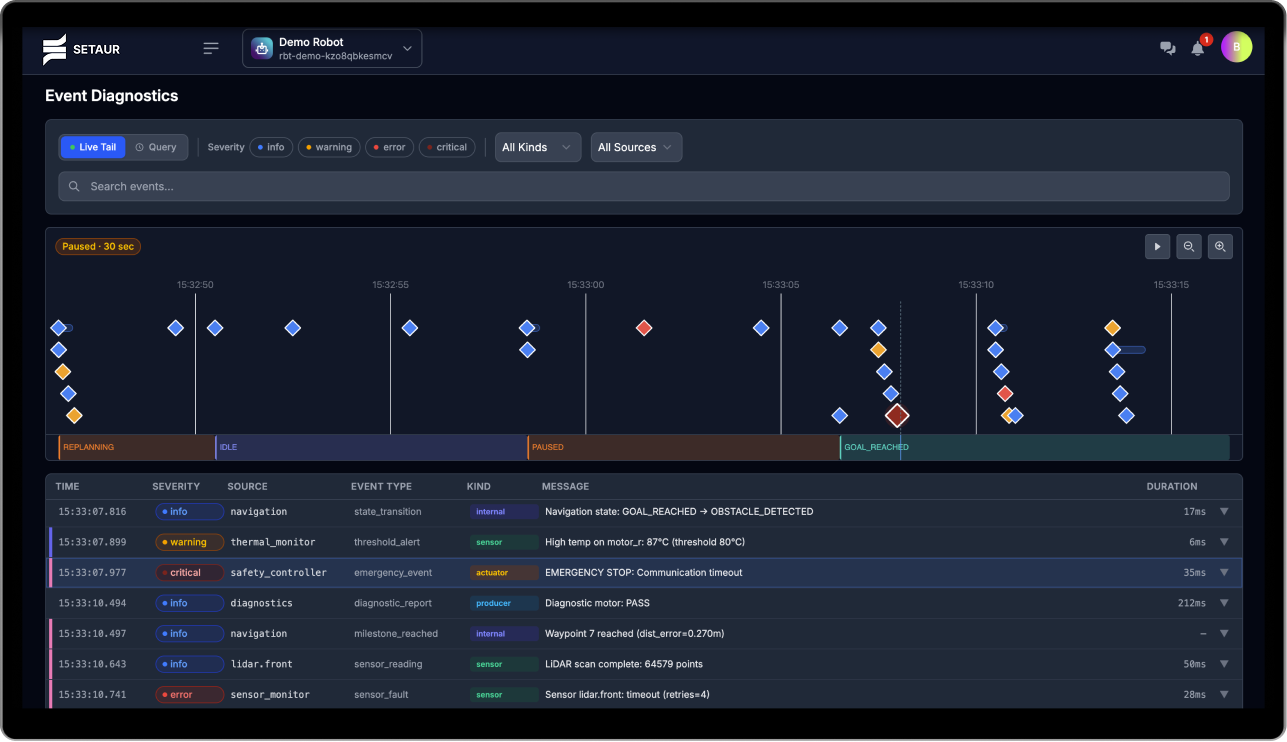Toggle the warning severity filter

tap(329, 147)
